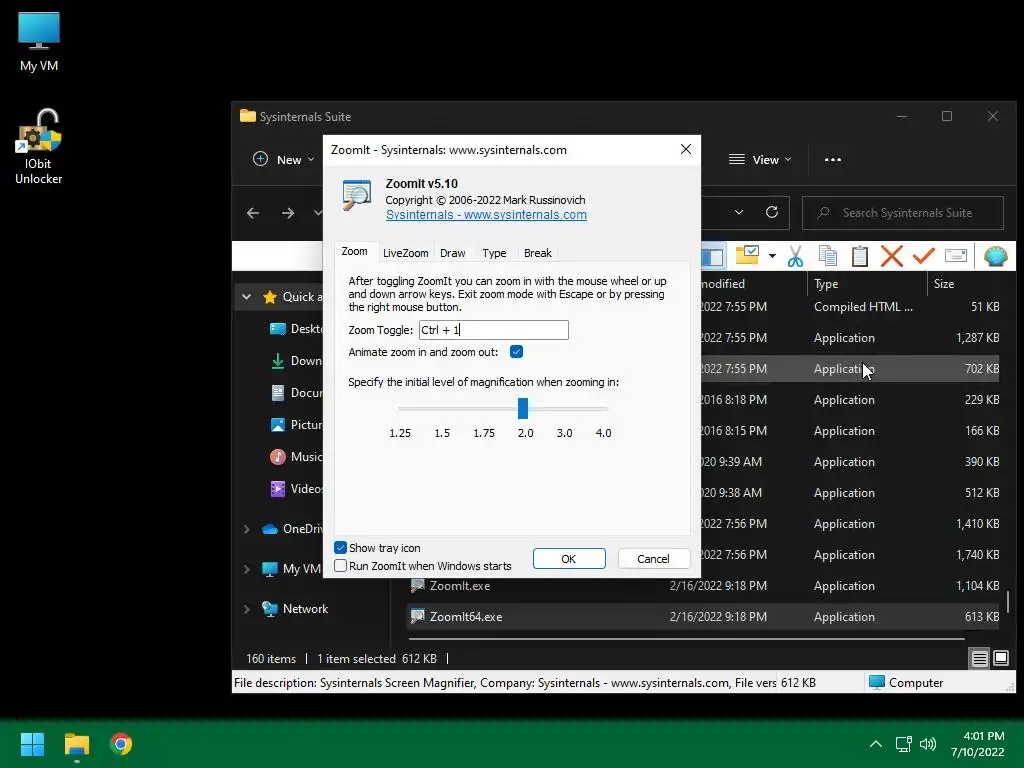Go back in Sysinternals Suite window
Image resolution: width=1024 pixels, height=768 pixels.
click(253, 213)
